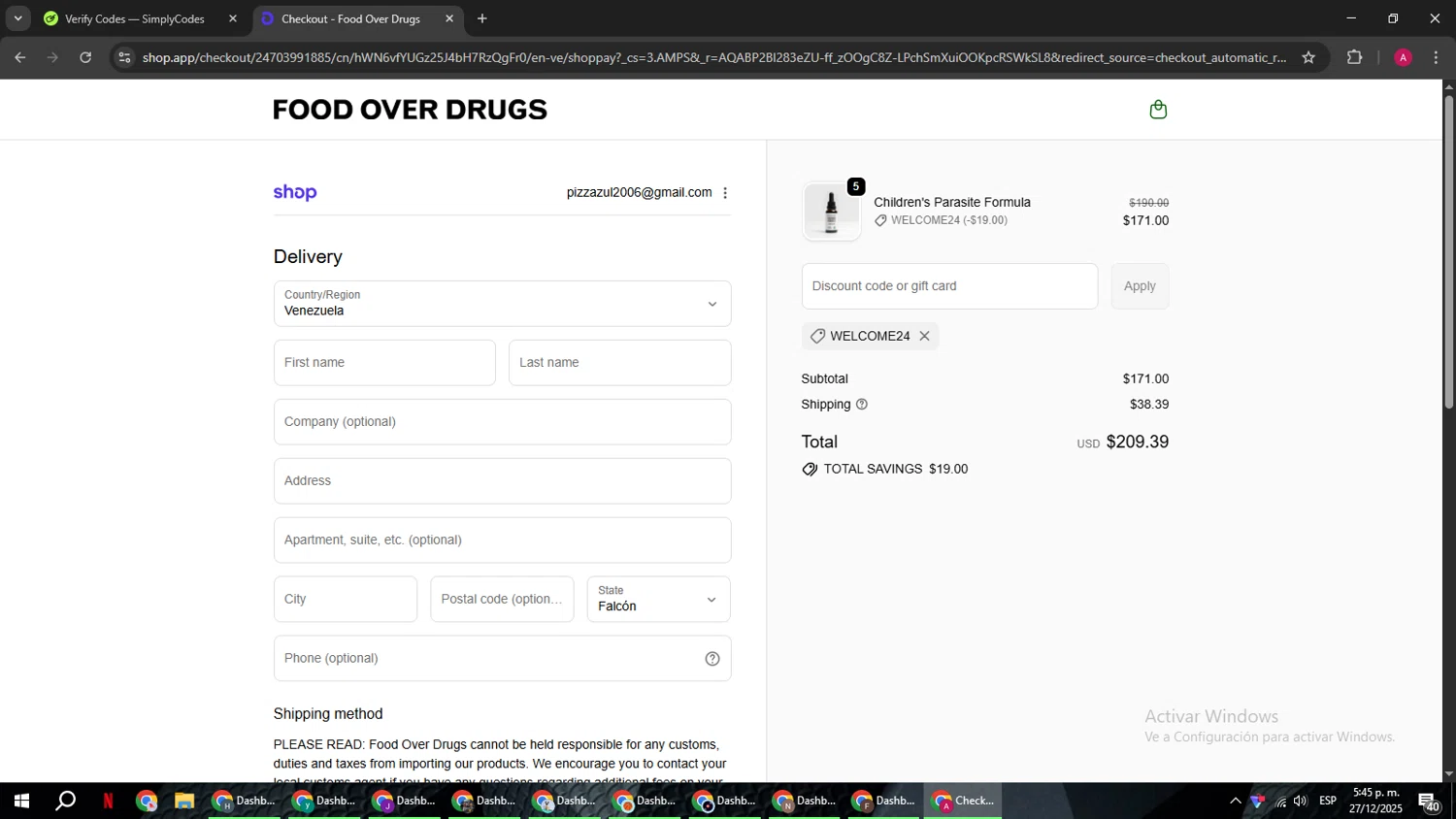Viewport: 1456px width, 819px height.
Task: Click the City input field
Action: click(x=346, y=599)
